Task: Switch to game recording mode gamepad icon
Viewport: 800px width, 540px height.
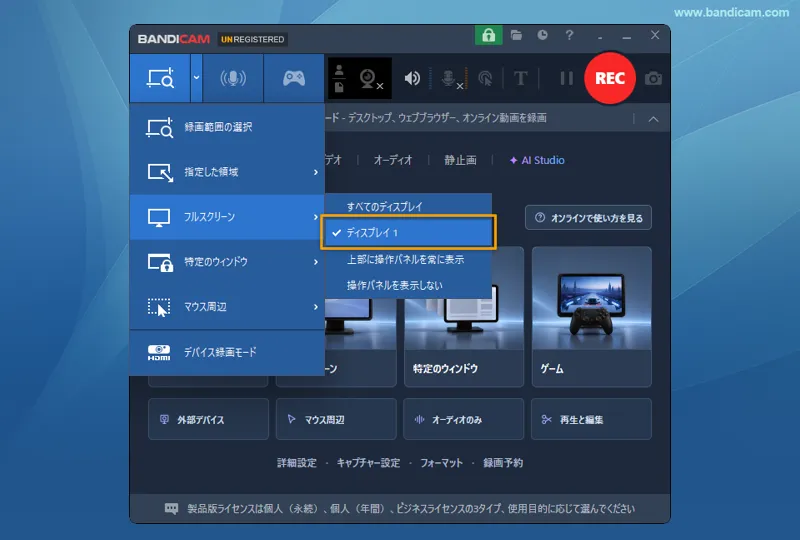Action: 294,78
